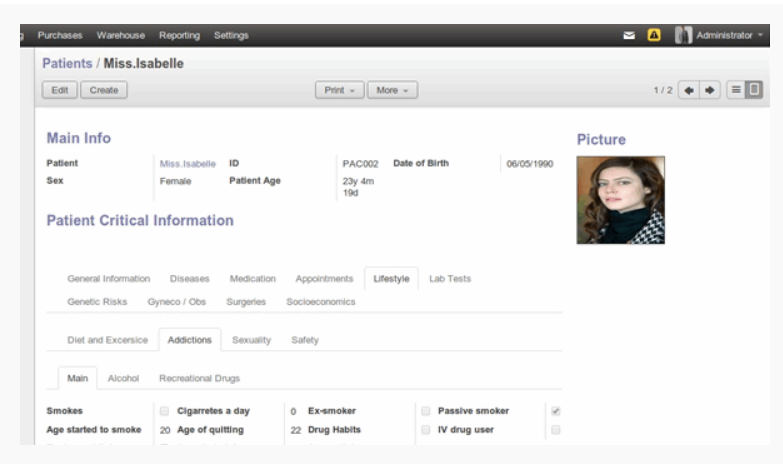Switch to Safety subtab
Image resolution: width=783 pixels, height=464 pixels.
point(305,340)
